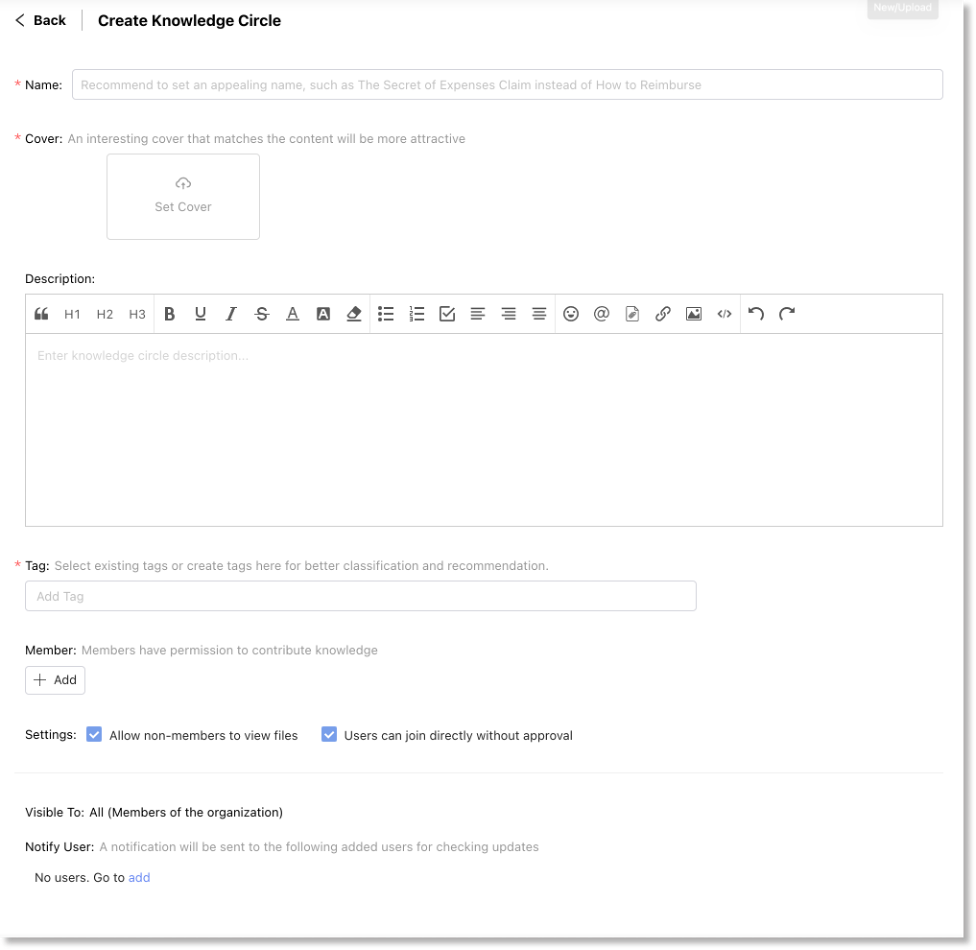Viewport: 976px width, 950px height.
Task: Uncheck Allow non-members to view files
Action: [x=94, y=735]
